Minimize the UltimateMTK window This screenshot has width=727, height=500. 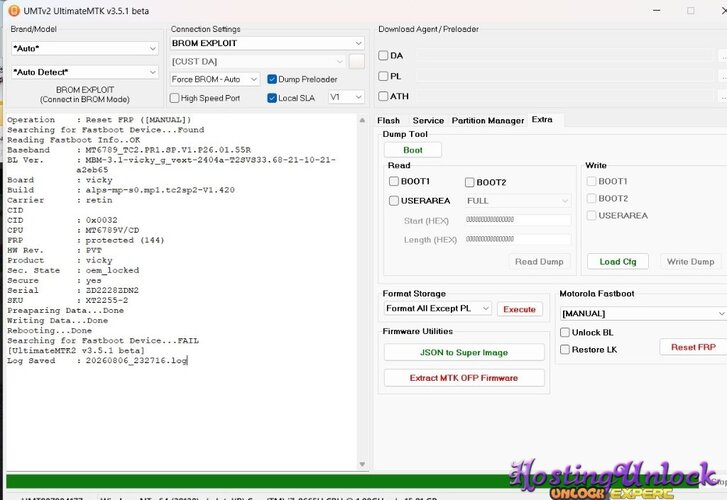pyautogui.click(x=657, y=10)
